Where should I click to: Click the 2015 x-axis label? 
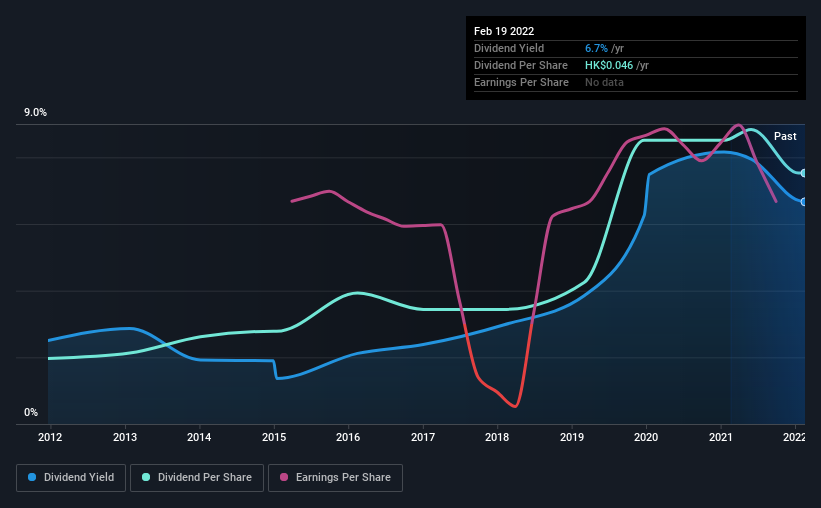(274, 437)
